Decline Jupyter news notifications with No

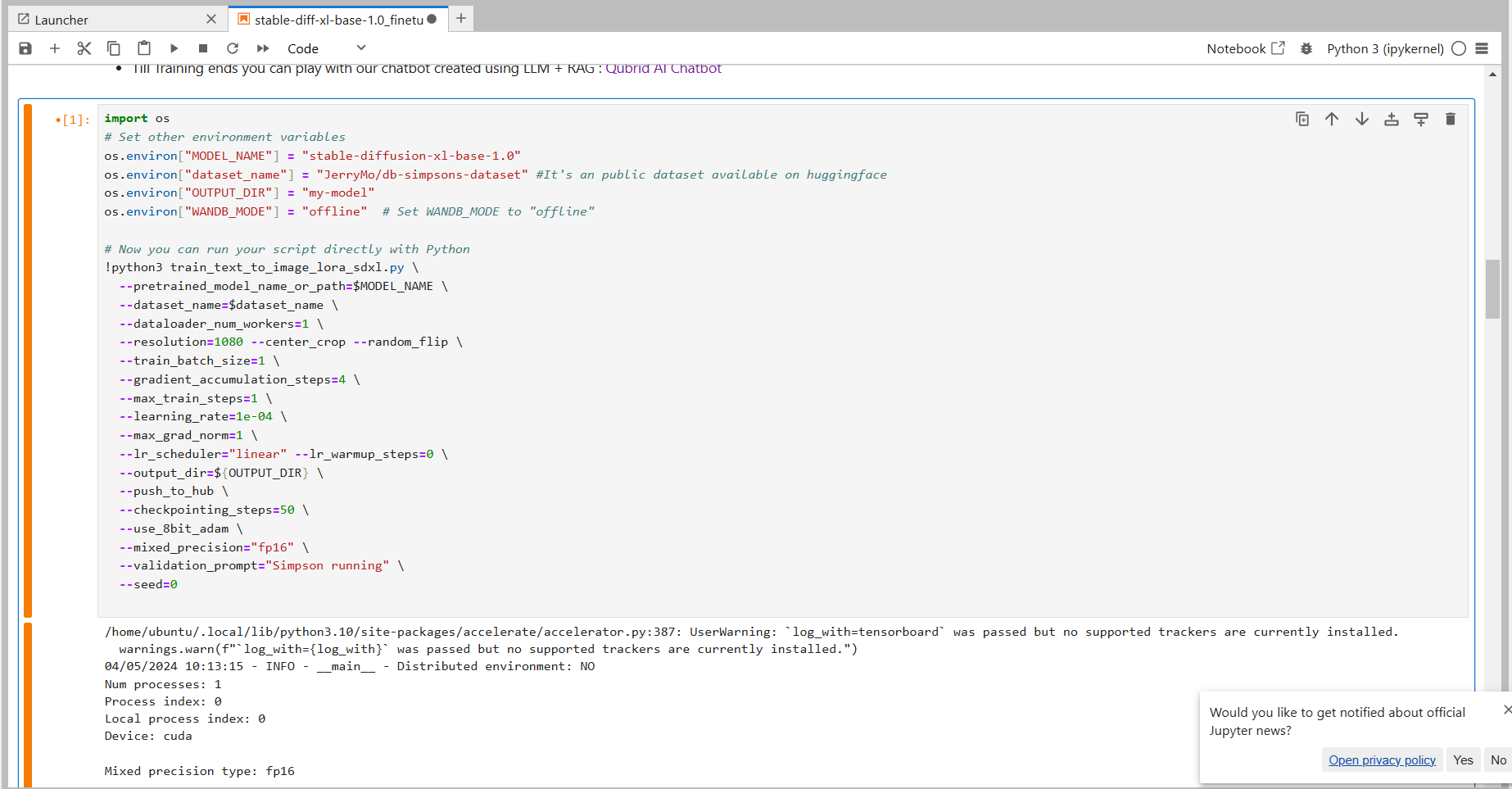point(1498,760)
